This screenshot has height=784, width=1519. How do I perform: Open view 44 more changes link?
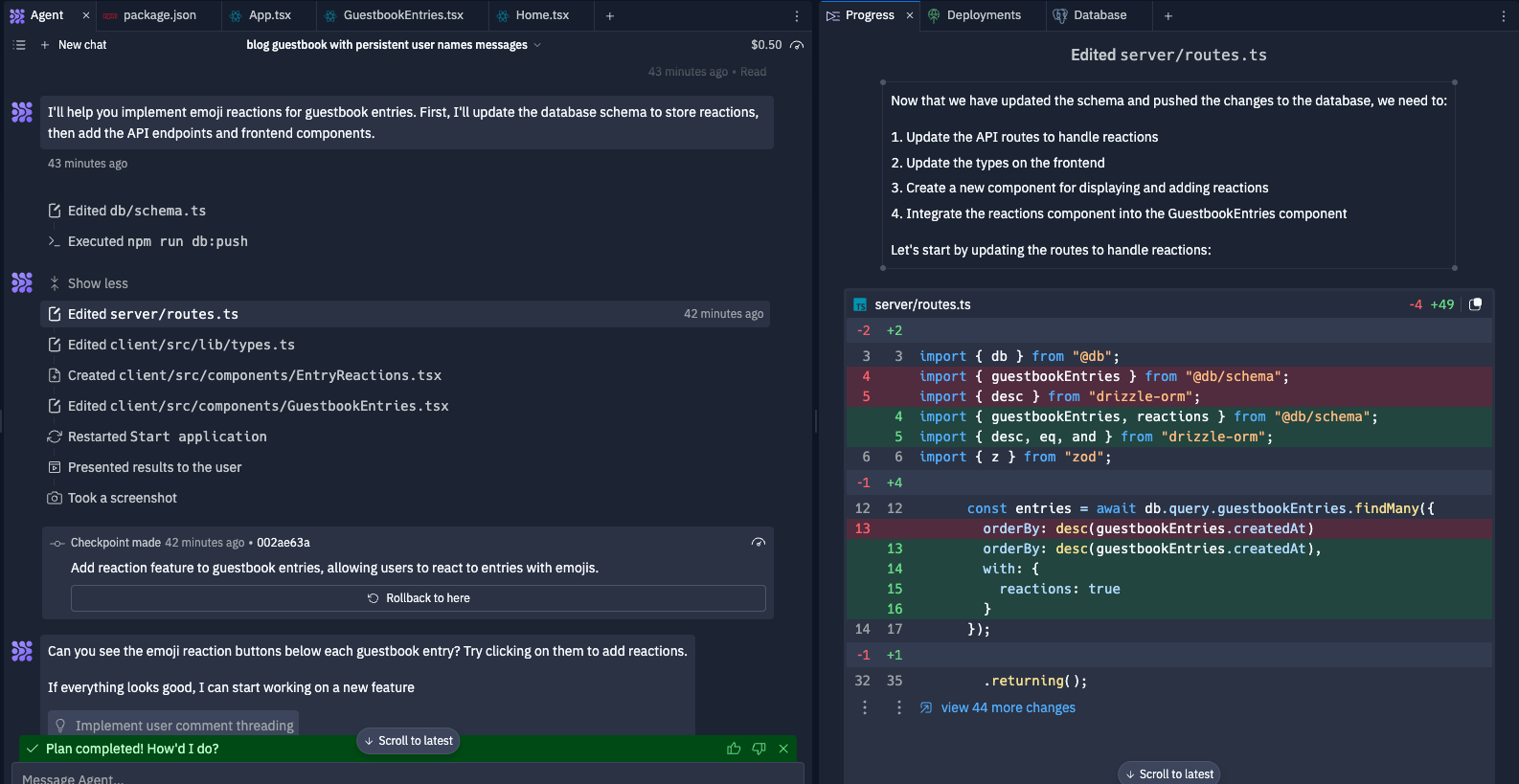pos(1008,707)
